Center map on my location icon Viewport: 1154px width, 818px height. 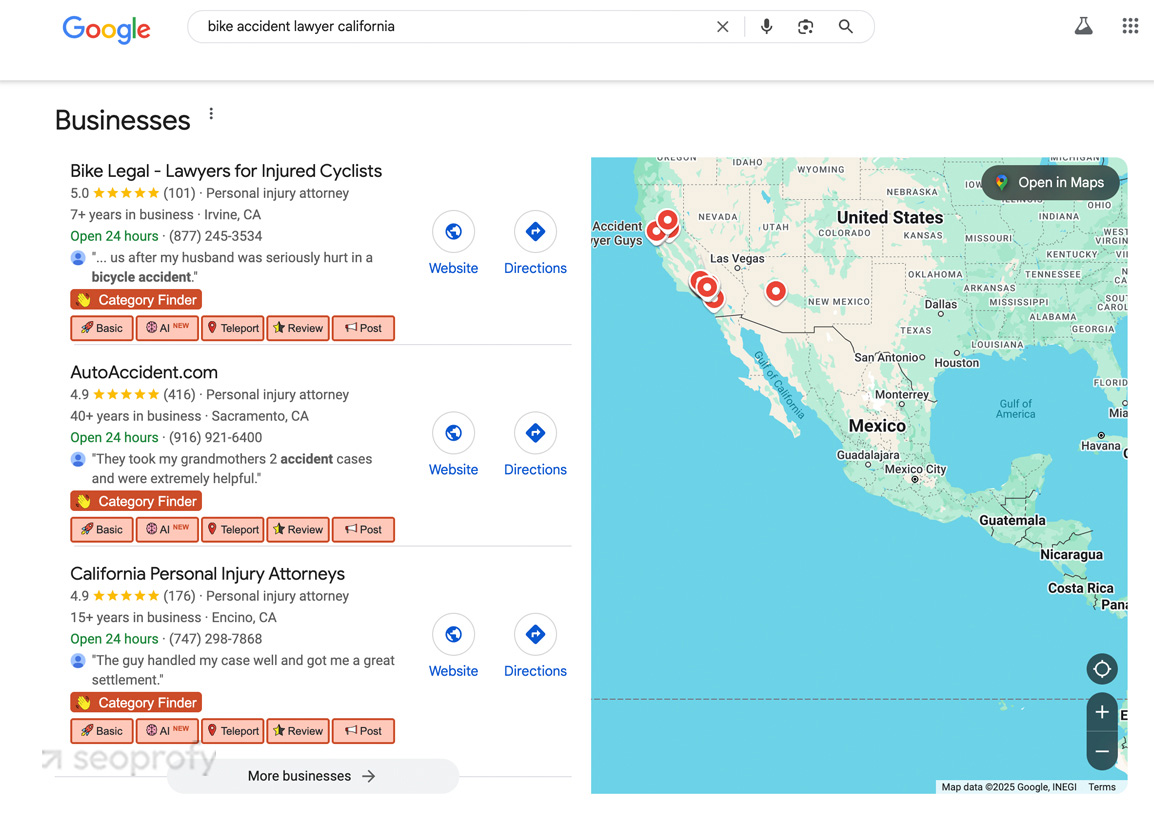pos(1102,669)
